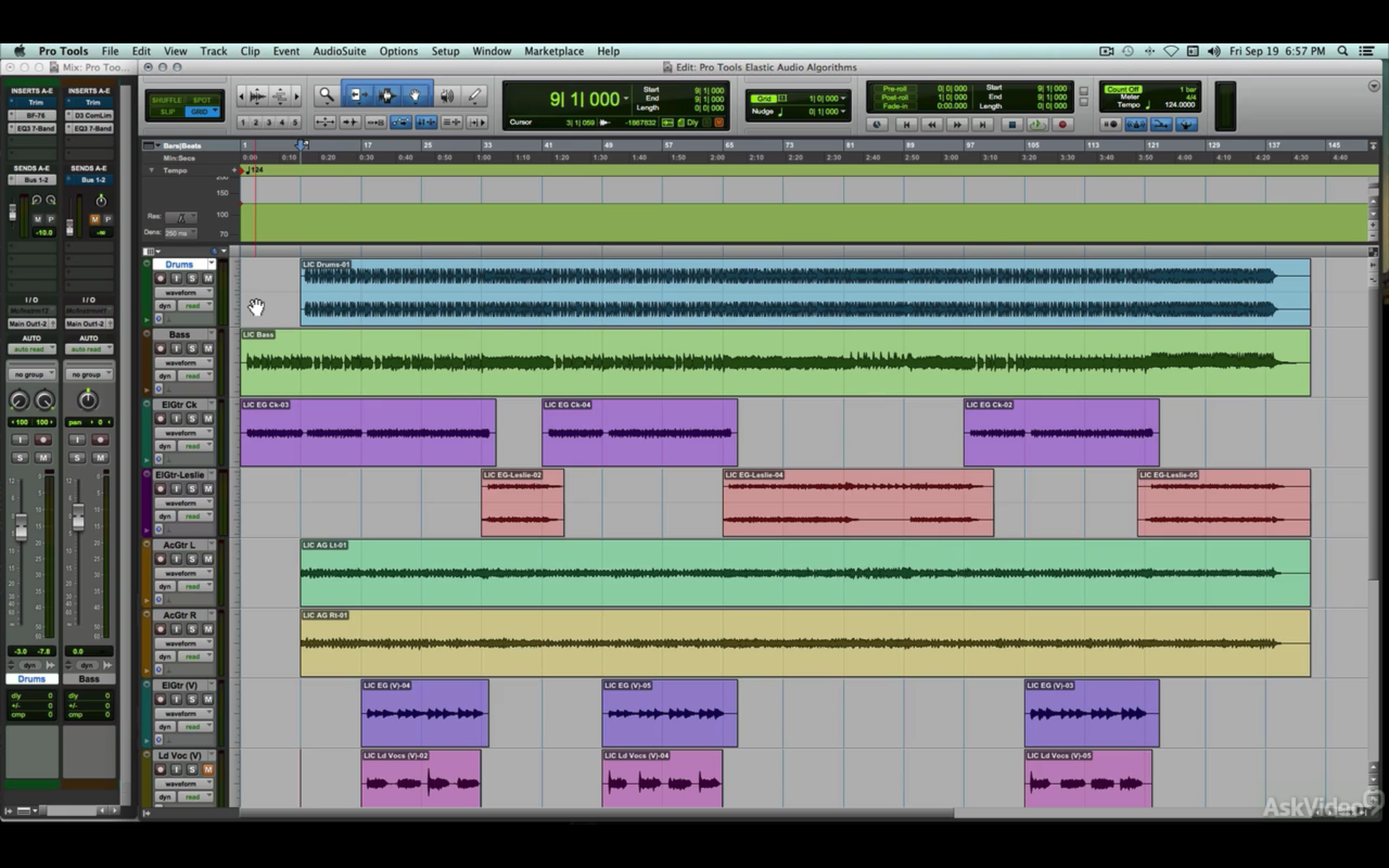Select the Pencil tool
1389x868 pixels.
click(475, 95)
